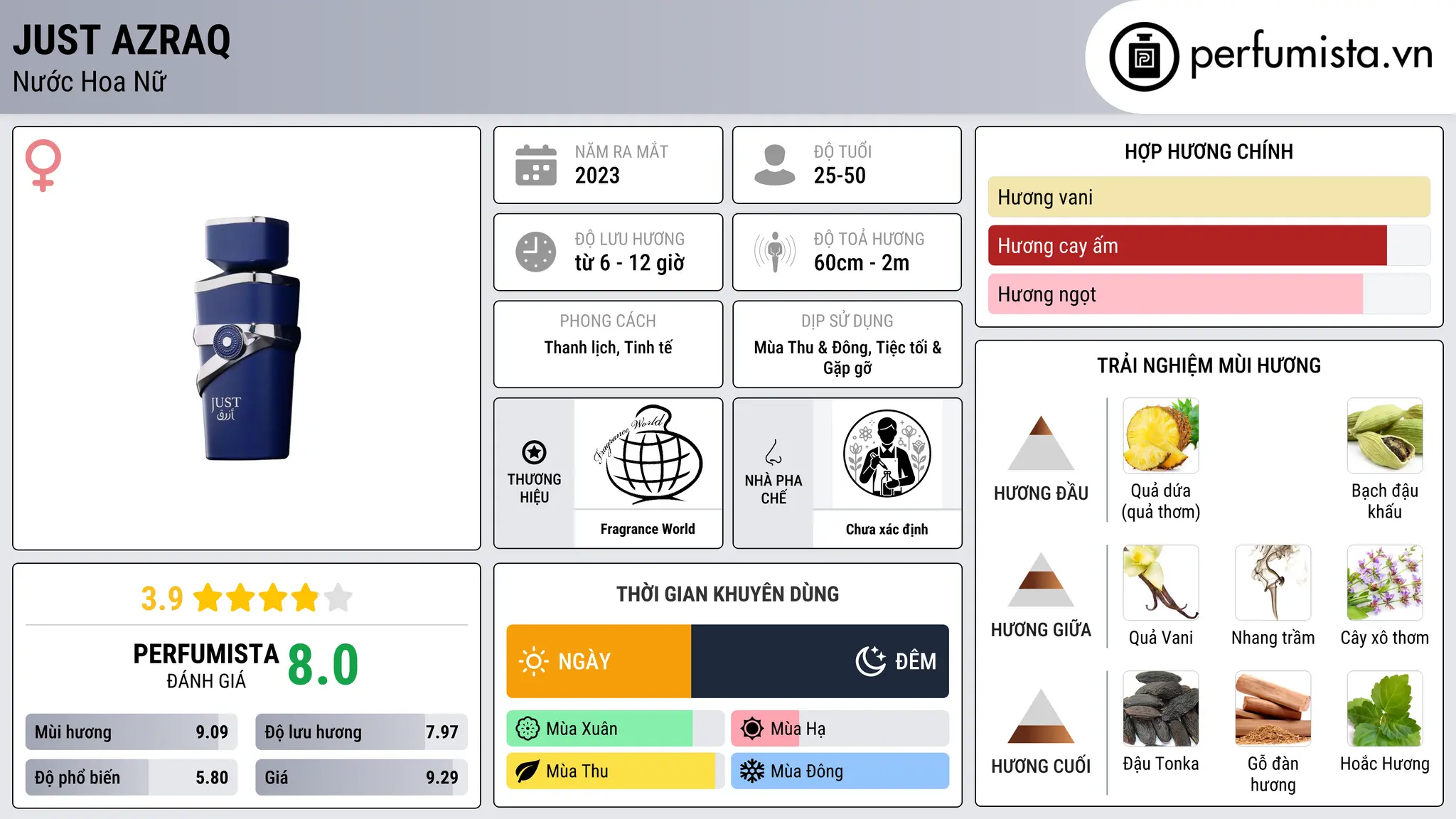Click the snowflake icon for Mùa Đông
The height and width of the screenshot is (819, 1456).
click(x=752, y=771)
